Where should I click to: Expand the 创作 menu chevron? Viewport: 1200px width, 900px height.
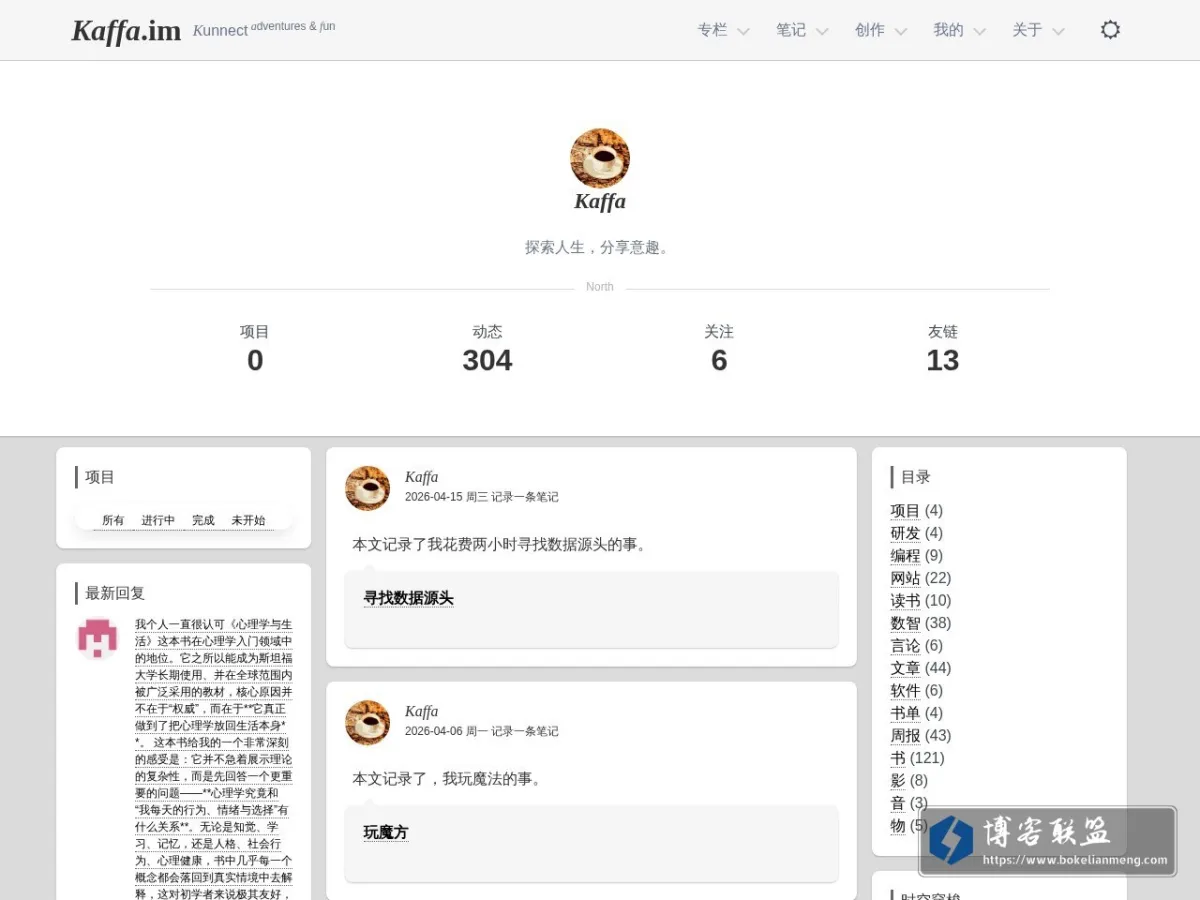click(900, 32)
